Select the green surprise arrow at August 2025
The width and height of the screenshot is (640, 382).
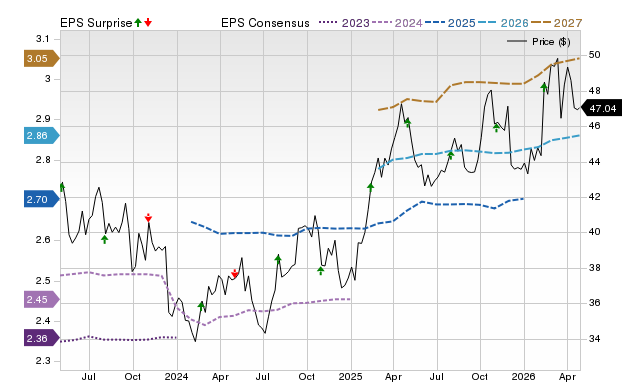(451, 155)
